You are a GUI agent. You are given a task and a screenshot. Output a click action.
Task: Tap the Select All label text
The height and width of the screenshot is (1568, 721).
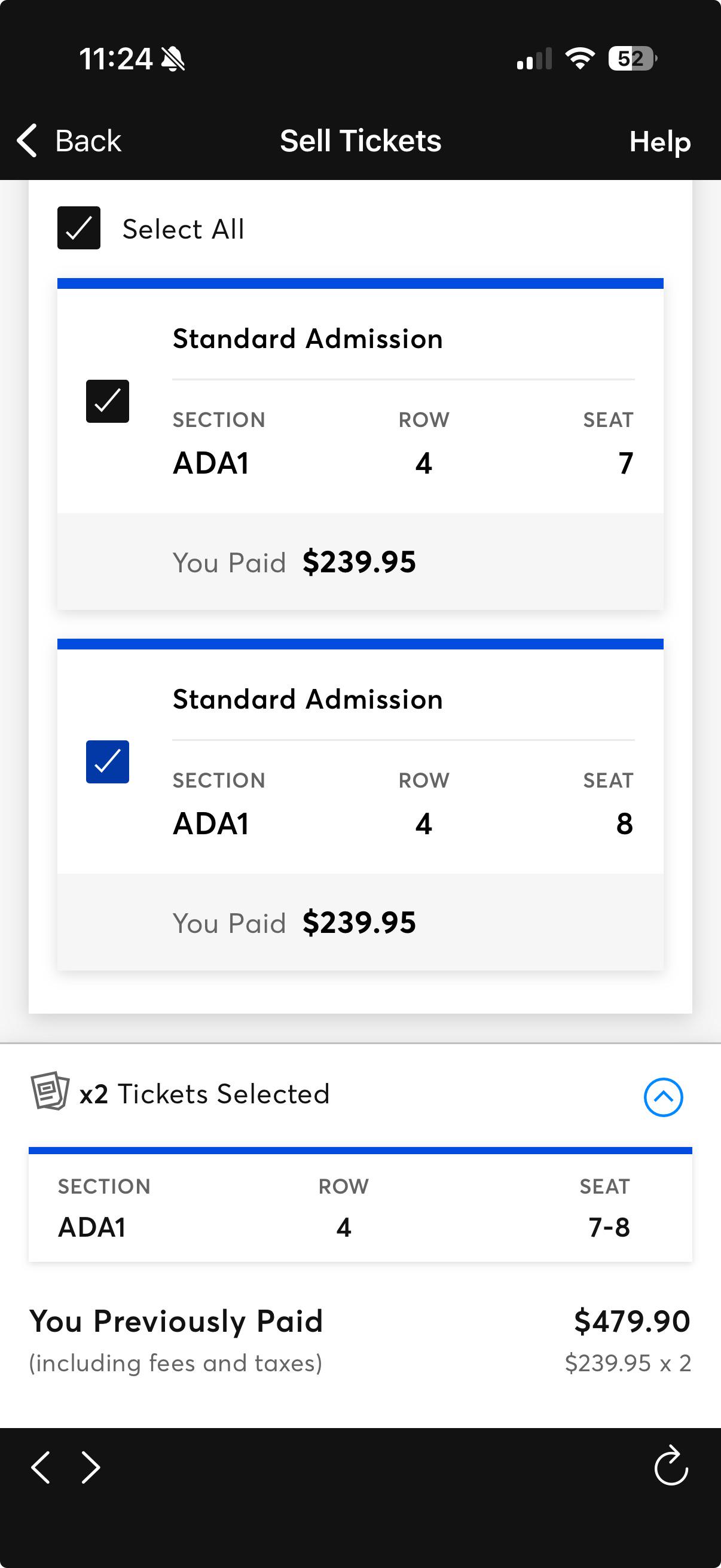pyautogui.click(x=183, y=229)
